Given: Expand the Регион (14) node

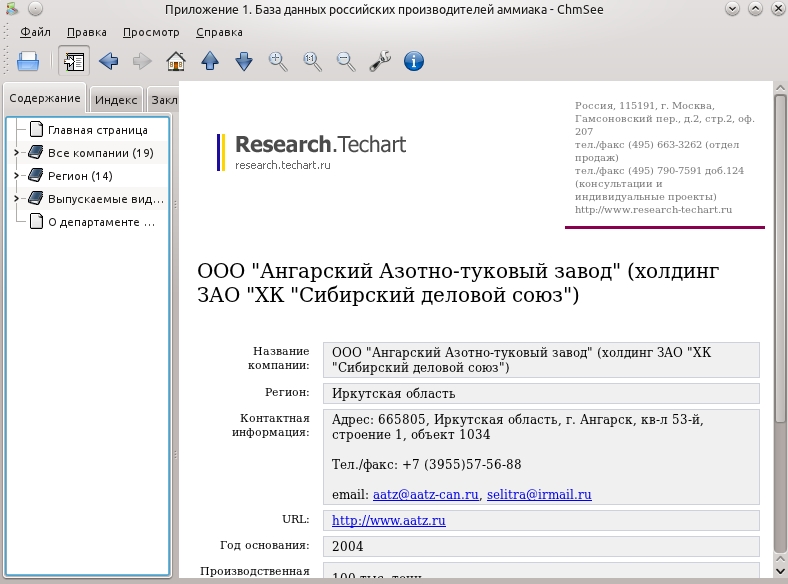Looking at the screenshot, I should pos(16,176).
